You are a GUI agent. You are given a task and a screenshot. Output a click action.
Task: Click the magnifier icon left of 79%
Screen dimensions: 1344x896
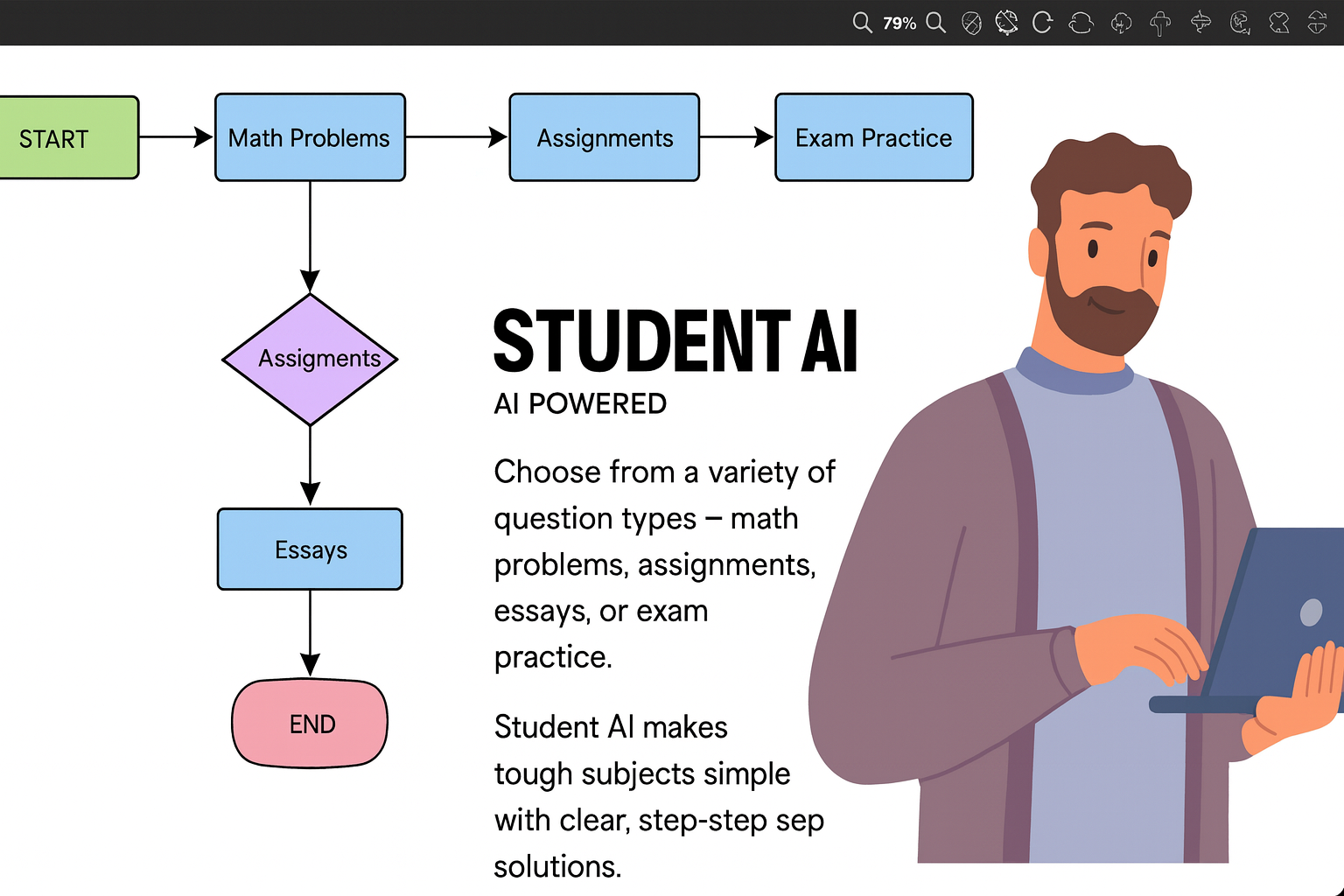click(862, 23)
